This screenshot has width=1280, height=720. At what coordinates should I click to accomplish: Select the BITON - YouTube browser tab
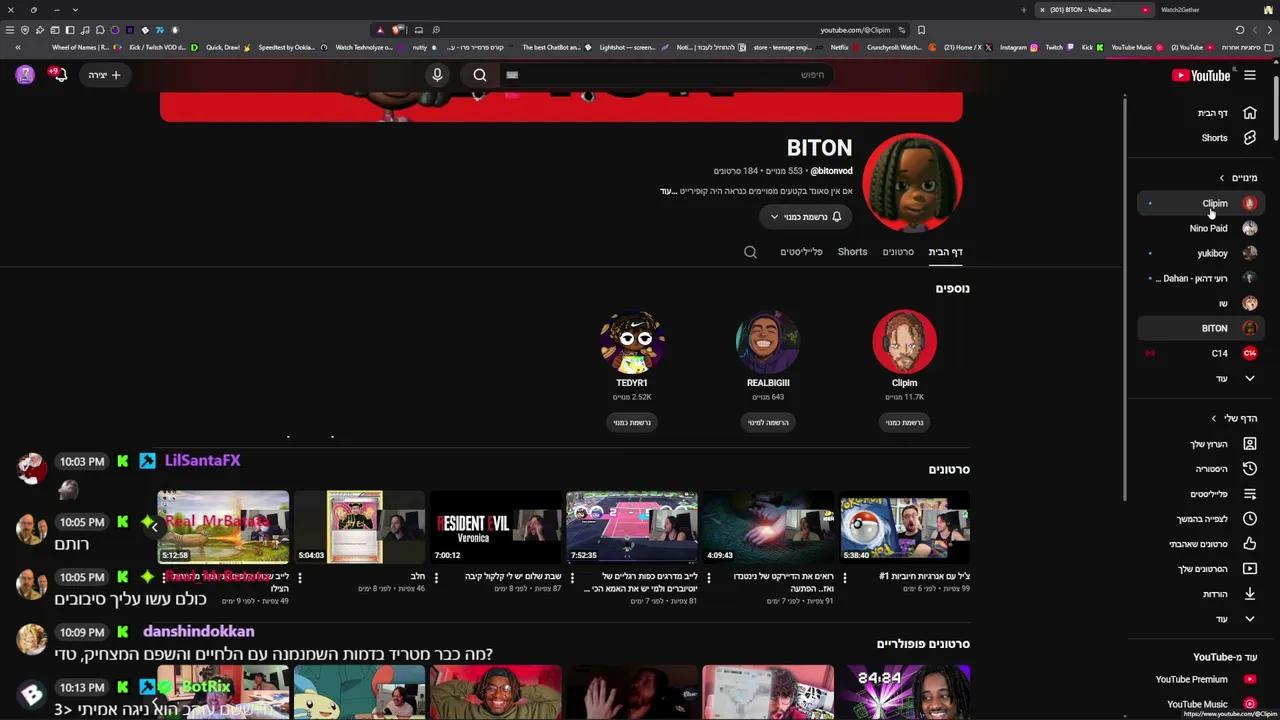point(1093,10)
